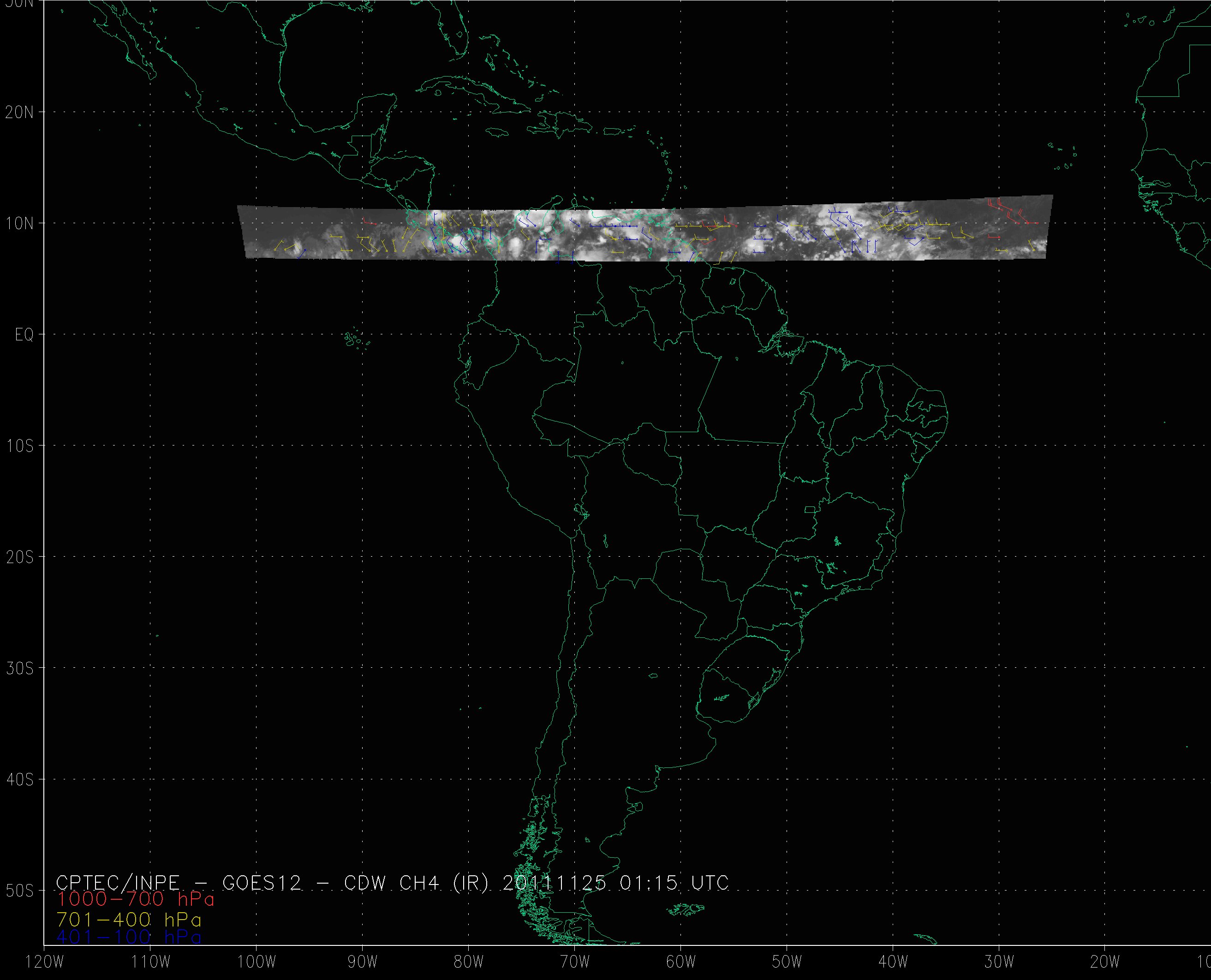1211x980 pixels.
Task: Click the 50S latitude axis label
Action: (x=19, y=891)
